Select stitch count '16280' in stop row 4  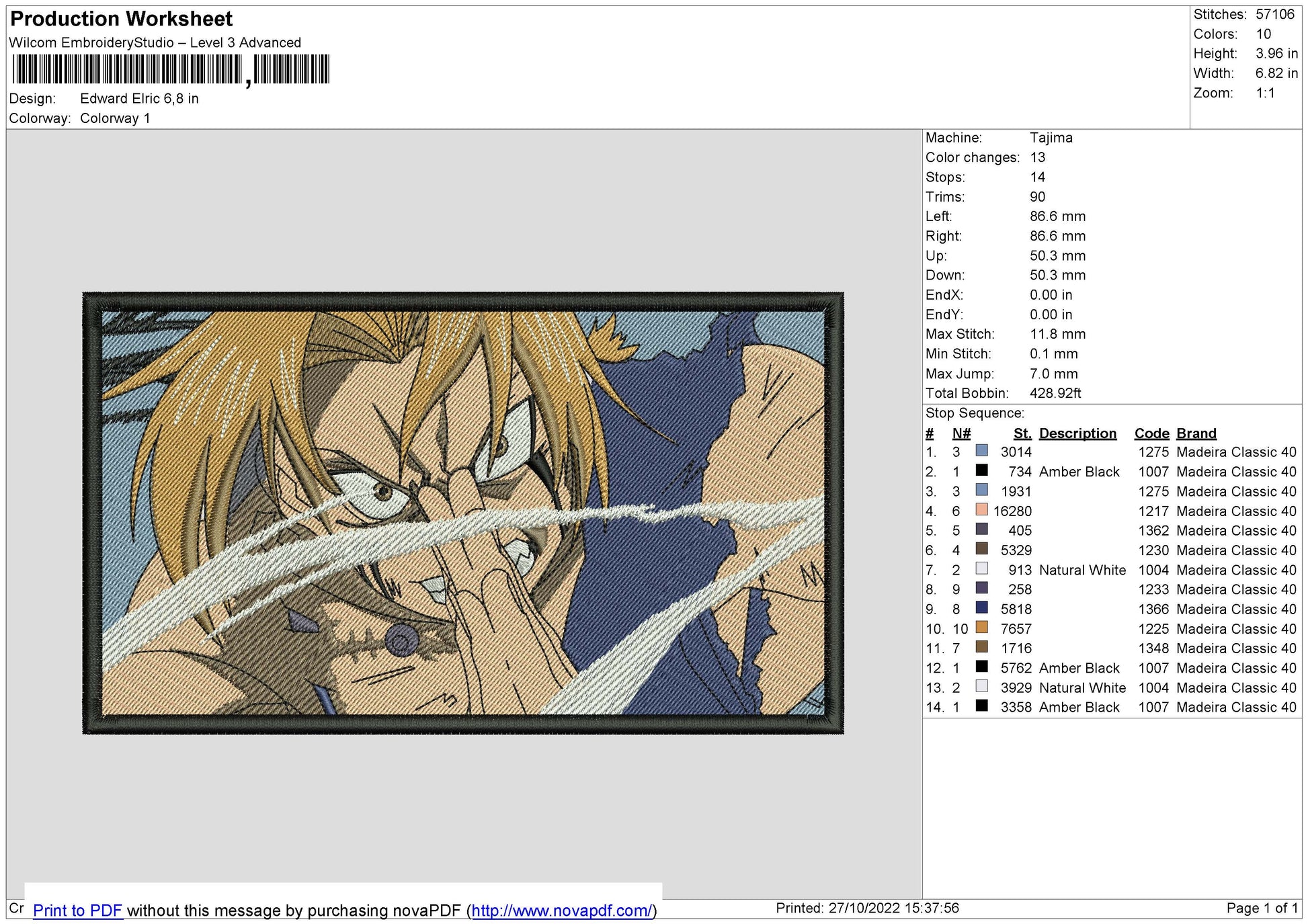[x=1012, y=511]
